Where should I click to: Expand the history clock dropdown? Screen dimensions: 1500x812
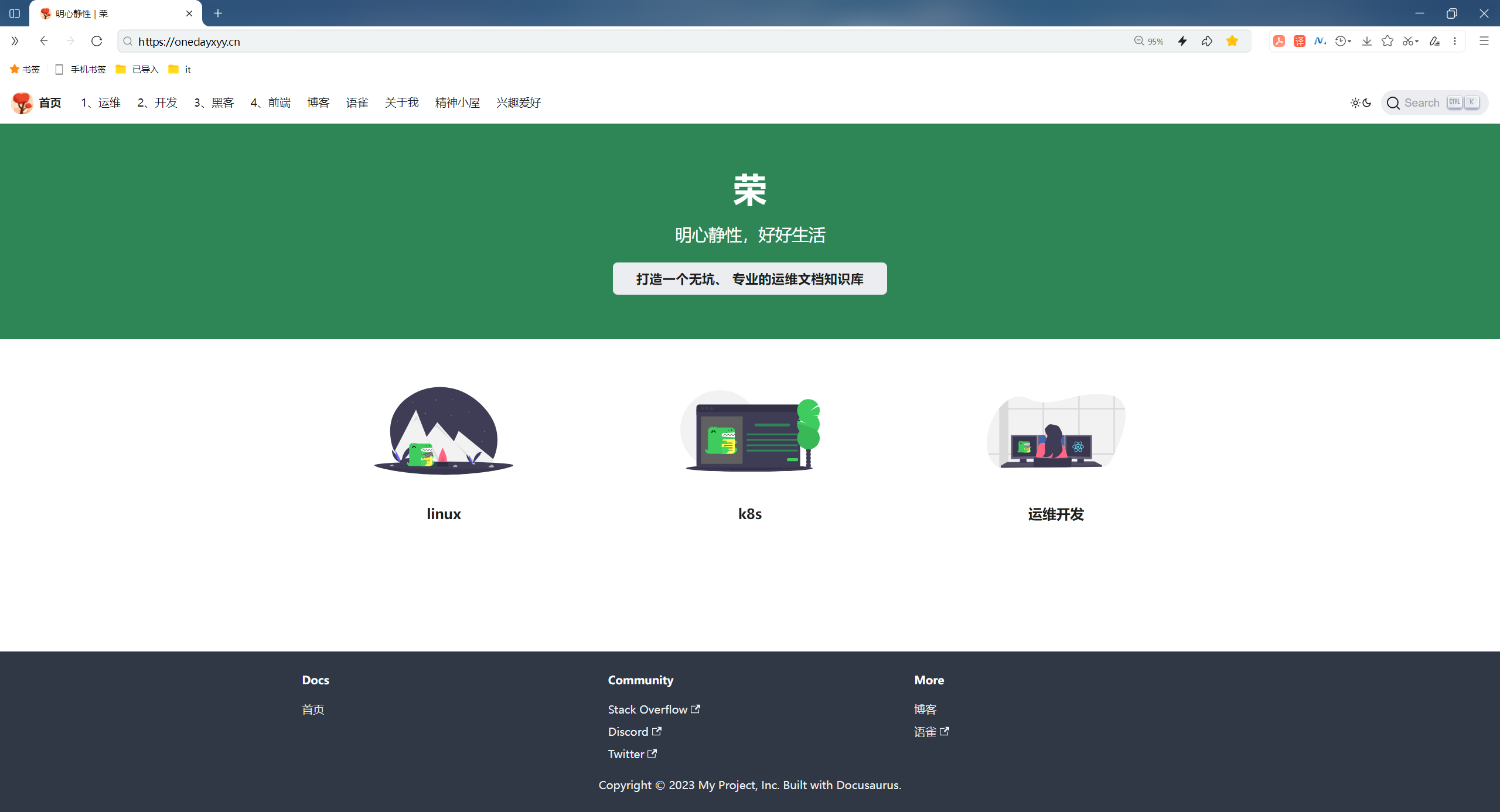[x=1349, y=41]
